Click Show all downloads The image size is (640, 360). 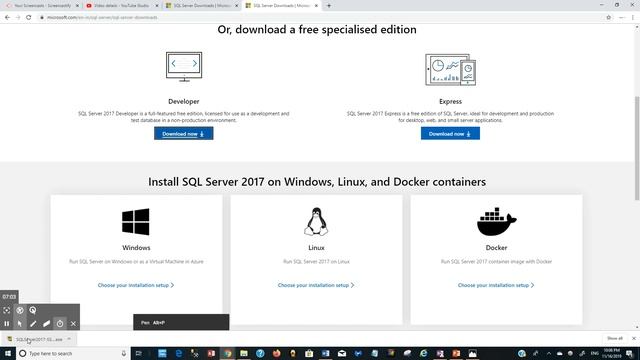[615, 338]
